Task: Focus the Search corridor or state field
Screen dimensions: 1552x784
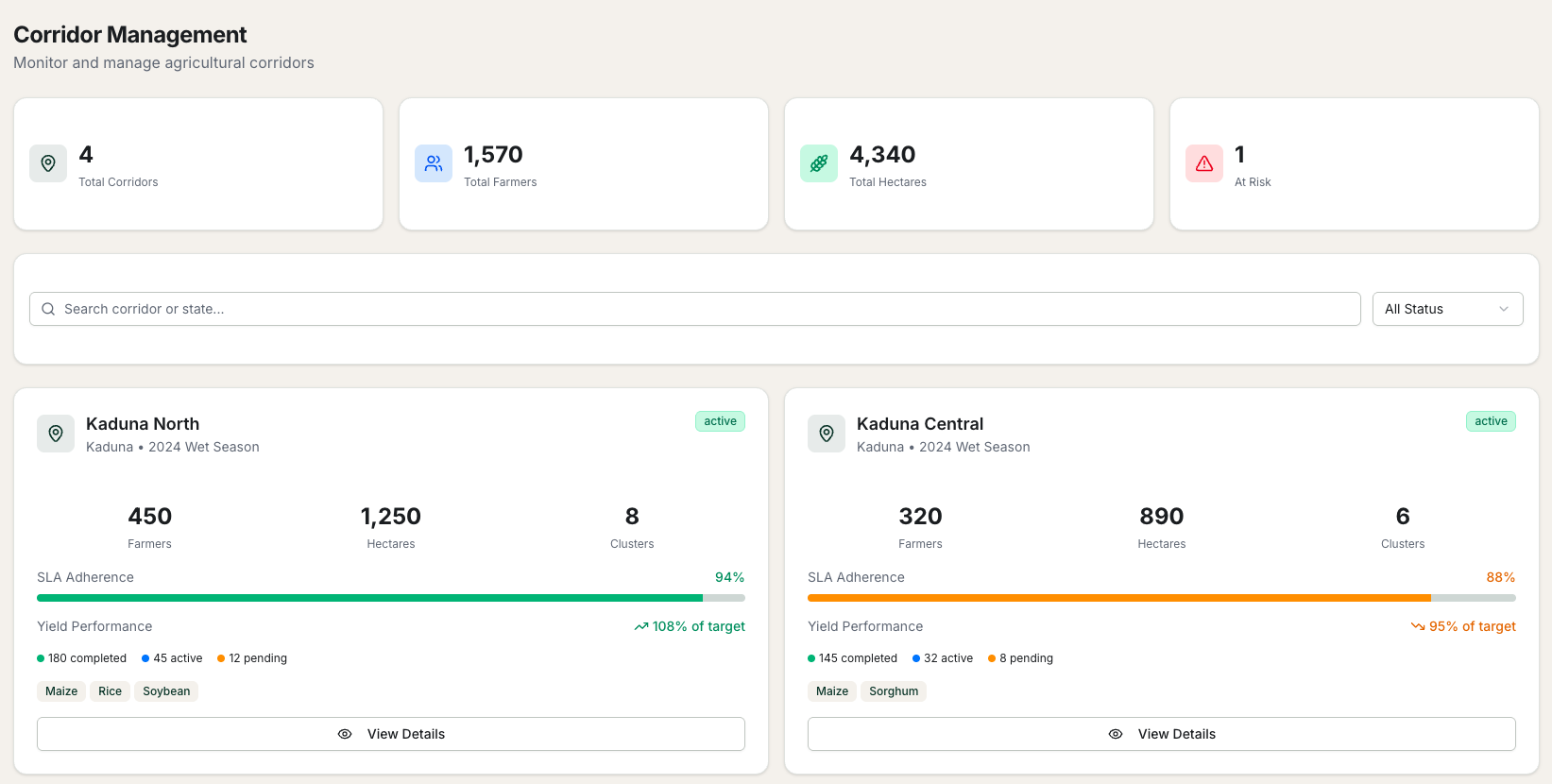Action: (699, 309)
